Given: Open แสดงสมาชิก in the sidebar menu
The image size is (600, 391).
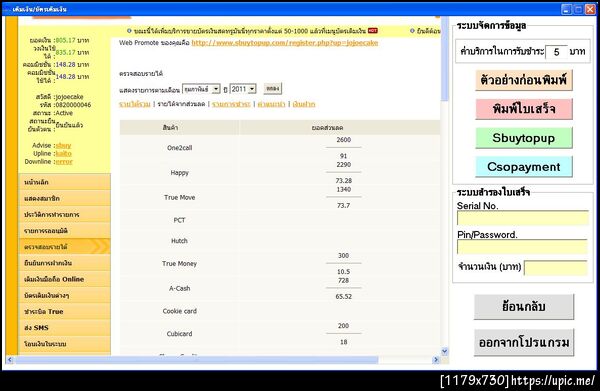Looking at the screenshot, I should (64, 198).
